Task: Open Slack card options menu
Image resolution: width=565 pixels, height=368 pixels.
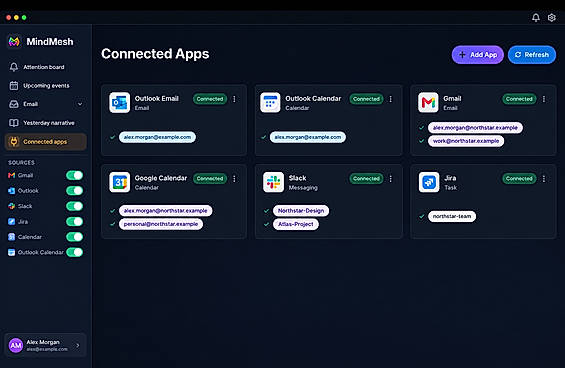Action: point(391,178)
